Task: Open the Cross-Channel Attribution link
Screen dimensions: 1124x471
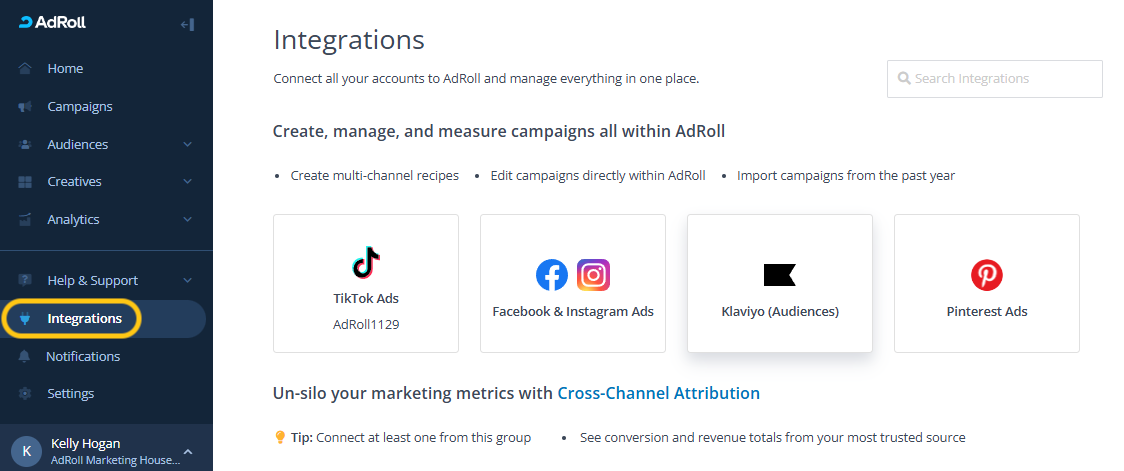Action: coord(658,393)
